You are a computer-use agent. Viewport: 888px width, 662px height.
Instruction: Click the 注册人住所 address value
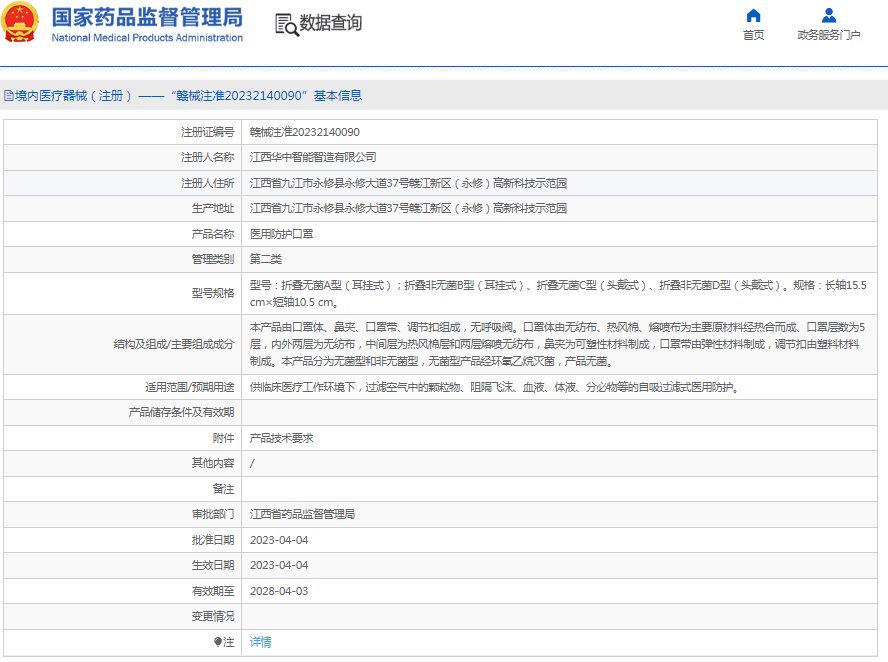click(408, 183)
